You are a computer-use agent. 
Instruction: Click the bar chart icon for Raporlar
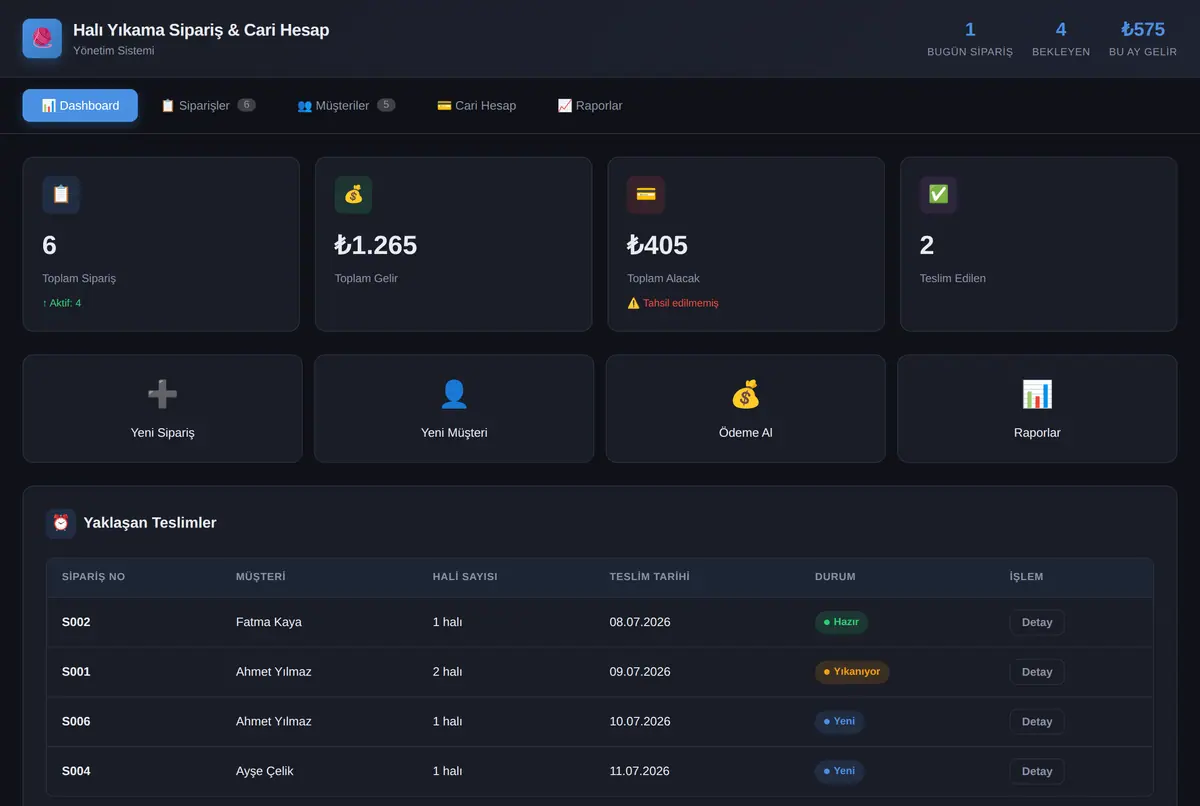pyautogui.click(x=1037, y=395)
